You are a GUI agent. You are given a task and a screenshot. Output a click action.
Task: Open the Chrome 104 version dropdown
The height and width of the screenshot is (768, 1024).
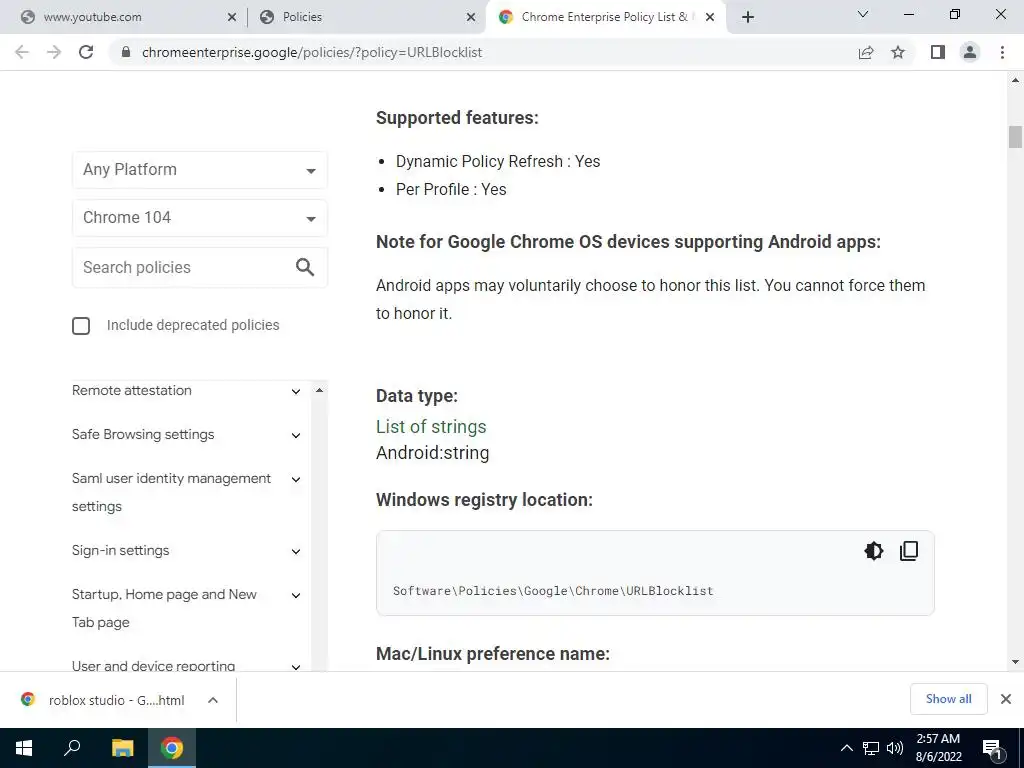(x=200, y=217)
